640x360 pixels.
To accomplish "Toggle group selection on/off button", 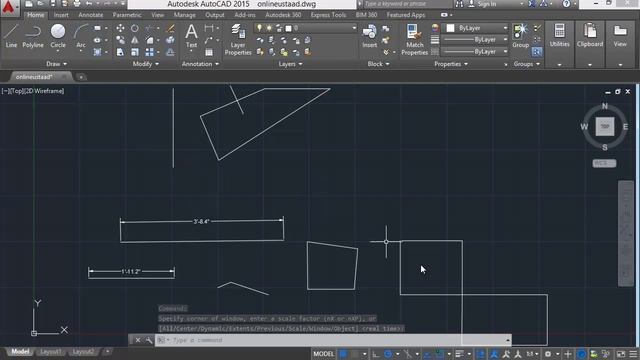I will tap(537, 52).
